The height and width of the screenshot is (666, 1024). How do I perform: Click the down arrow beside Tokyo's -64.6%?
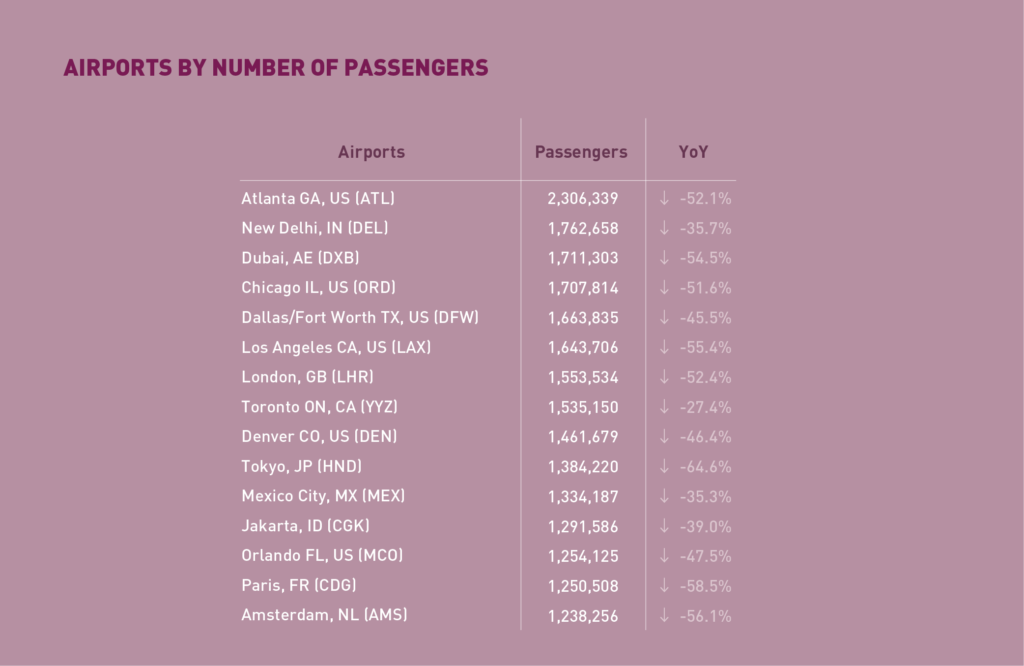(663, 467)
